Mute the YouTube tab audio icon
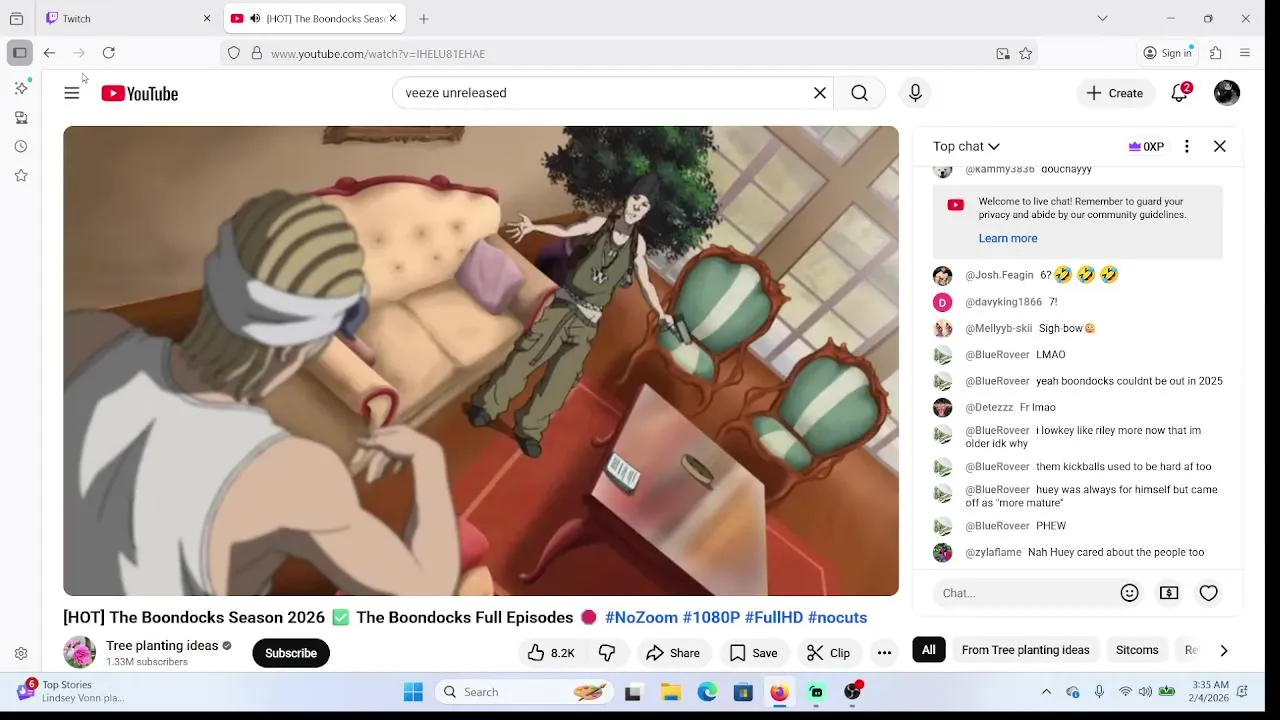Image resolution: width=1280 pixels, height=720 pixels. (x=256, y=18)
